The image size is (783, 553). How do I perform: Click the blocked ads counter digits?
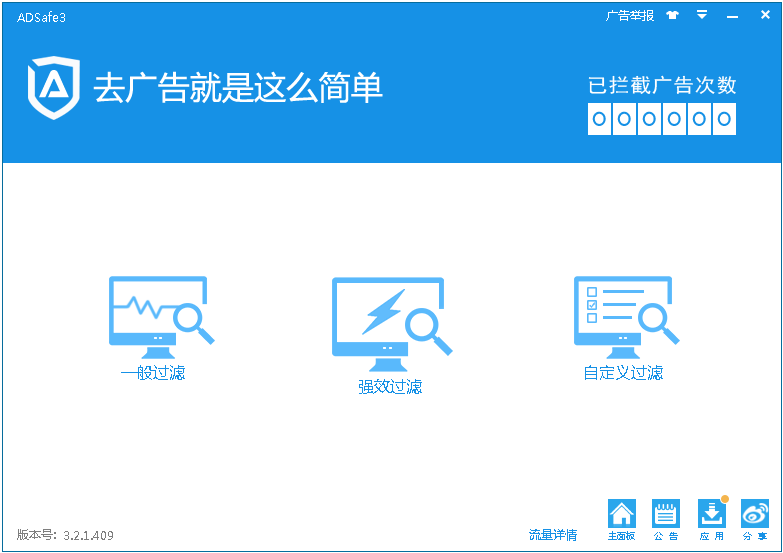662,119
